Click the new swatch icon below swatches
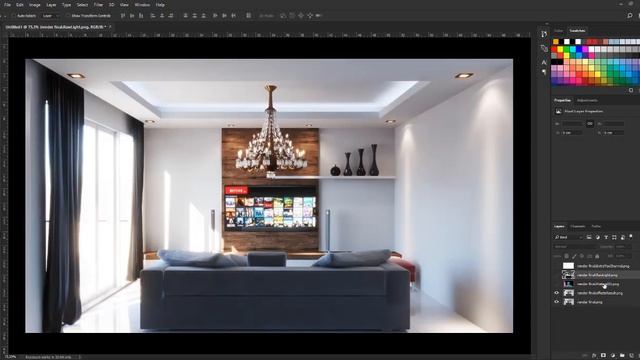 (x=631, y=90)
